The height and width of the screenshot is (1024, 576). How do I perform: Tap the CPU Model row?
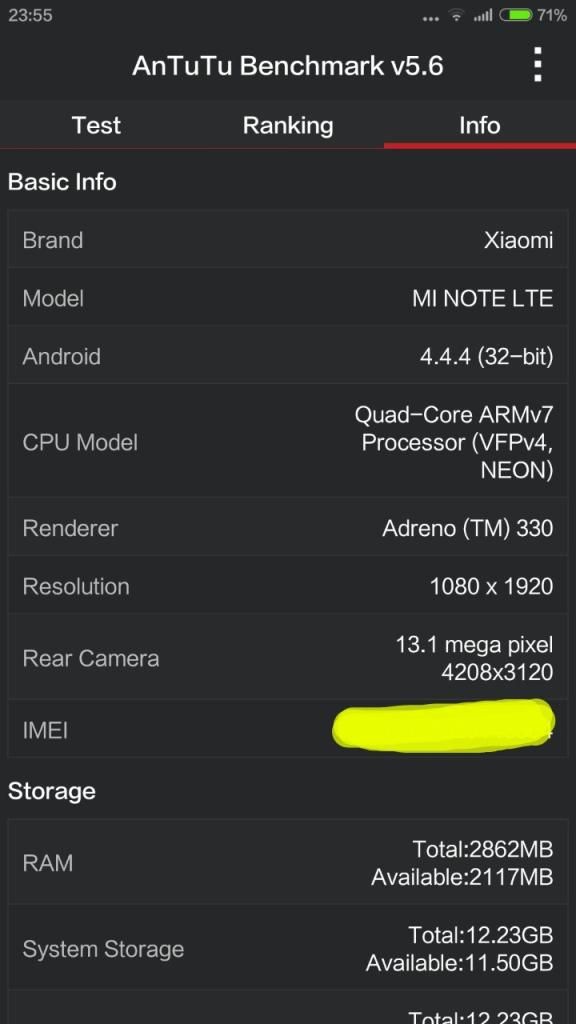pos(288,442)
